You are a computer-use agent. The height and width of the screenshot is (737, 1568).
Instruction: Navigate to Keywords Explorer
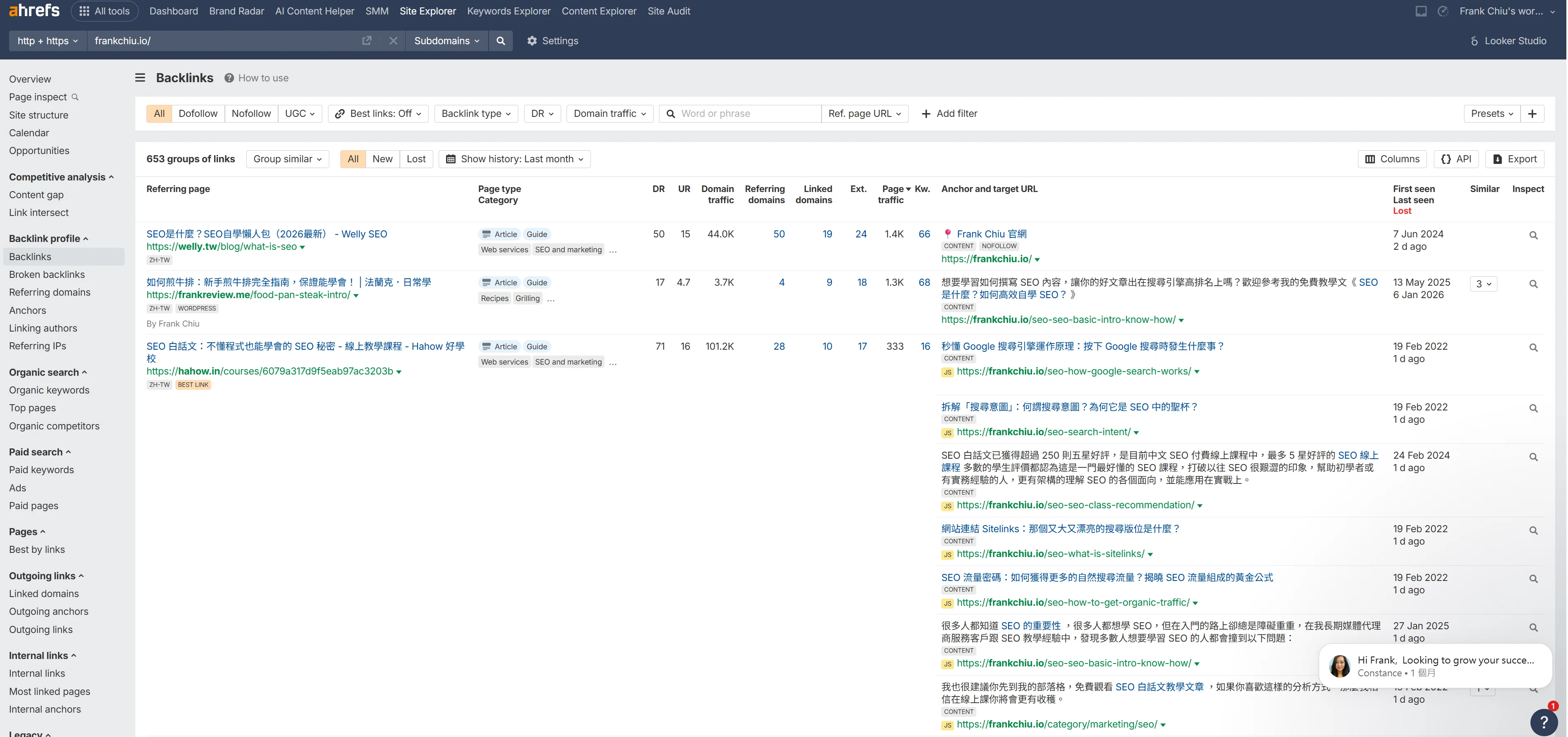(509, 11)
